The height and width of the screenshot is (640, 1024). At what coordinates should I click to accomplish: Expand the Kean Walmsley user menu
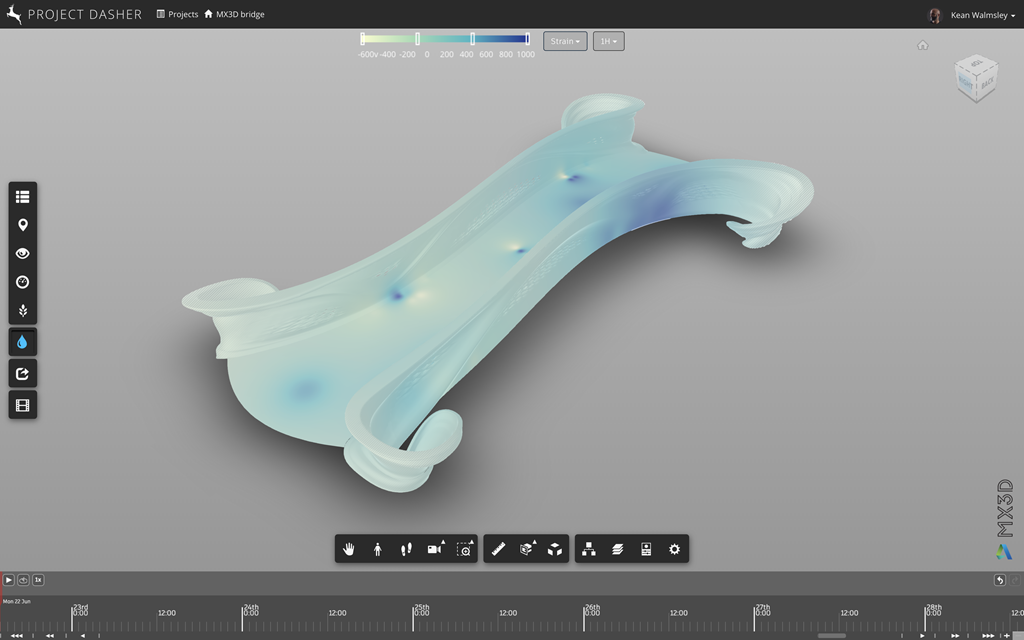980,15
